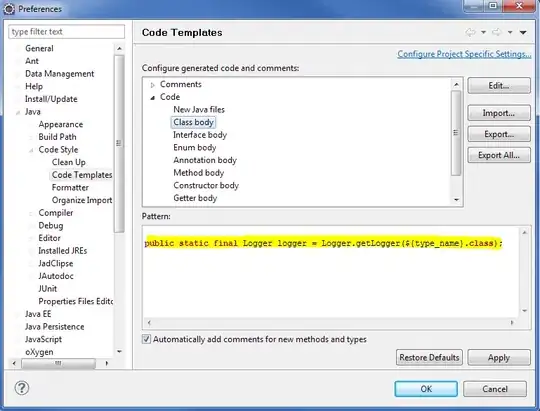
Task: Select Code Templates tree item
Action: pyautogui.click(x=82, y=175)
